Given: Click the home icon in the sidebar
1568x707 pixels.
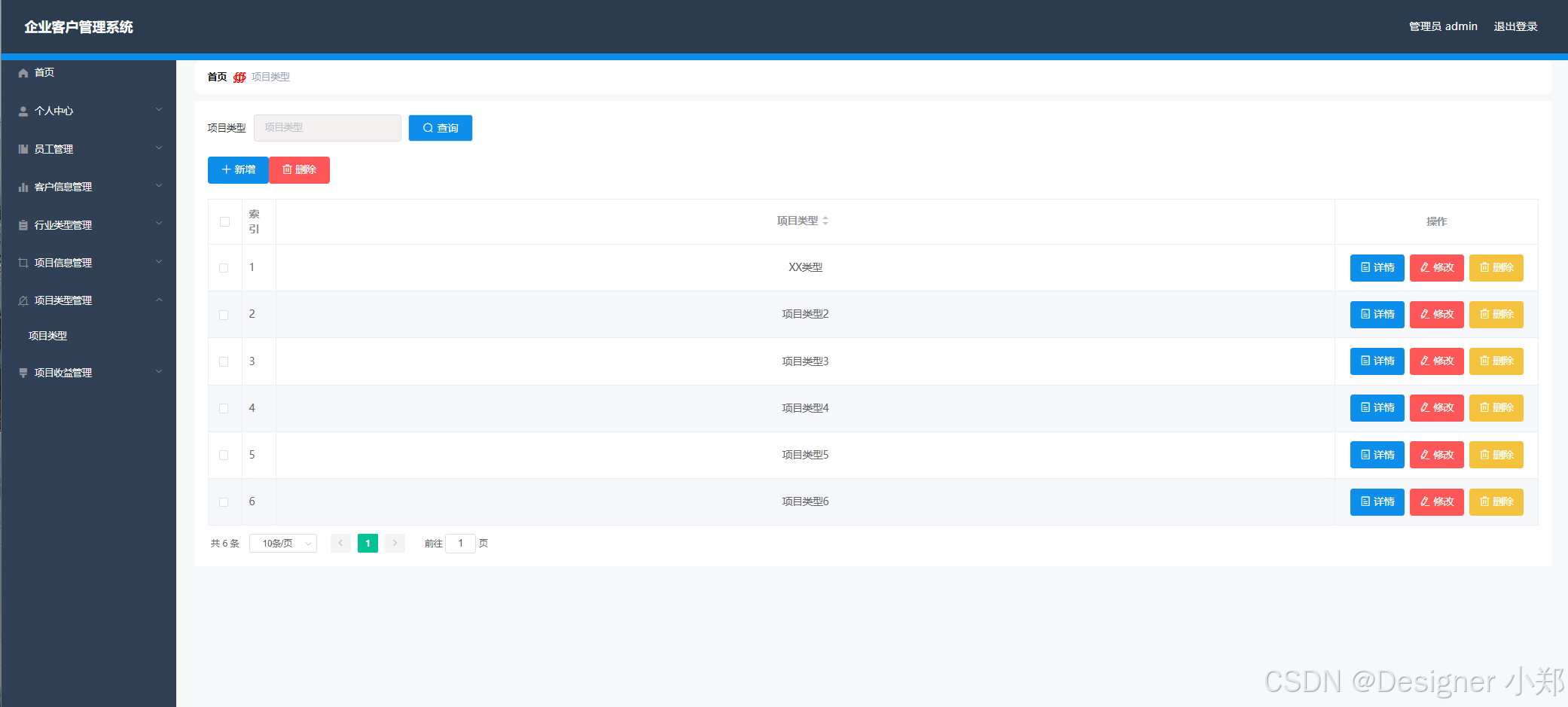Looking at the screenshot, I should point(23,73).
